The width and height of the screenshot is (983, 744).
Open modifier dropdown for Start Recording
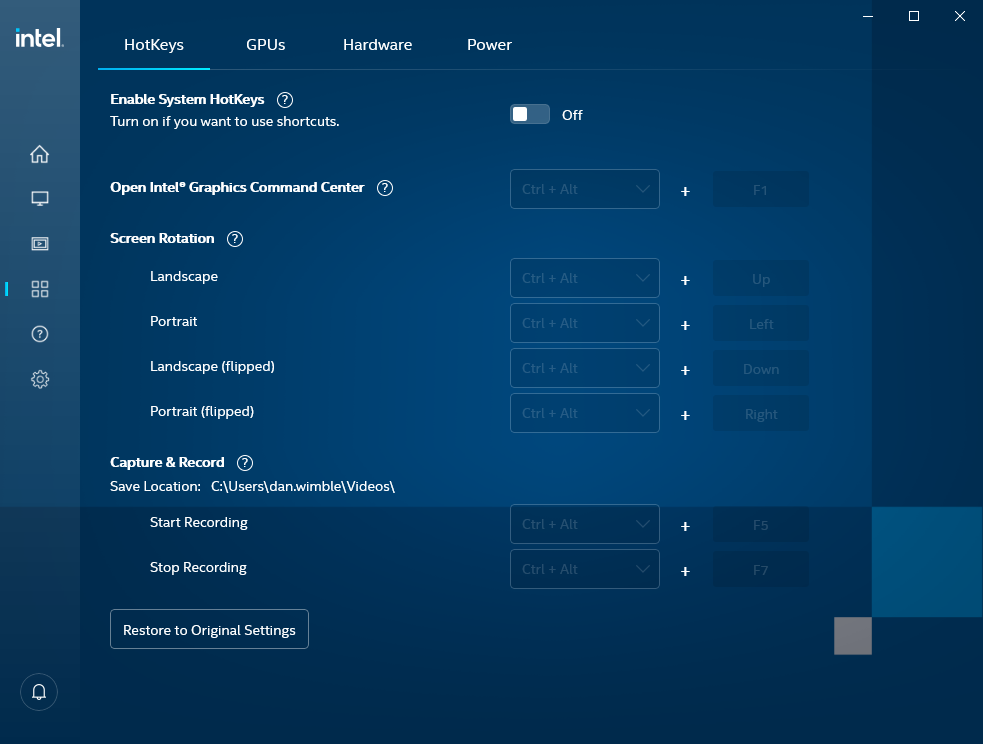pos(585,524)
